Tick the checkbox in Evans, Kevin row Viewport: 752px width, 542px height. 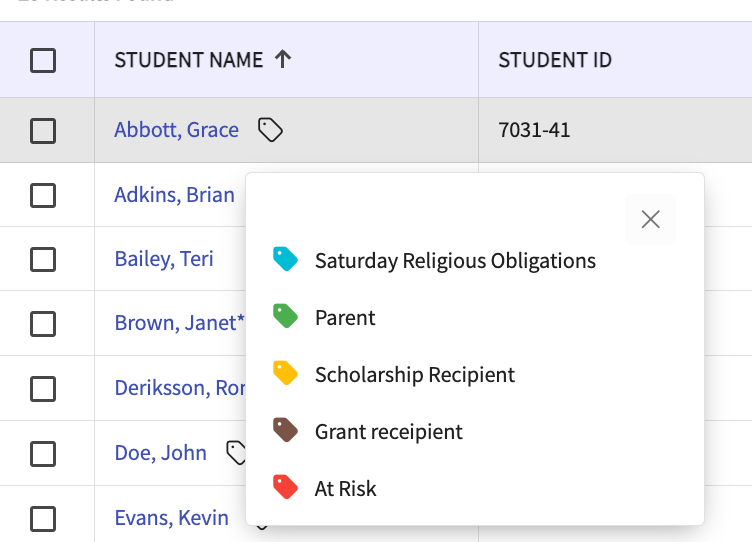[43, 518]
